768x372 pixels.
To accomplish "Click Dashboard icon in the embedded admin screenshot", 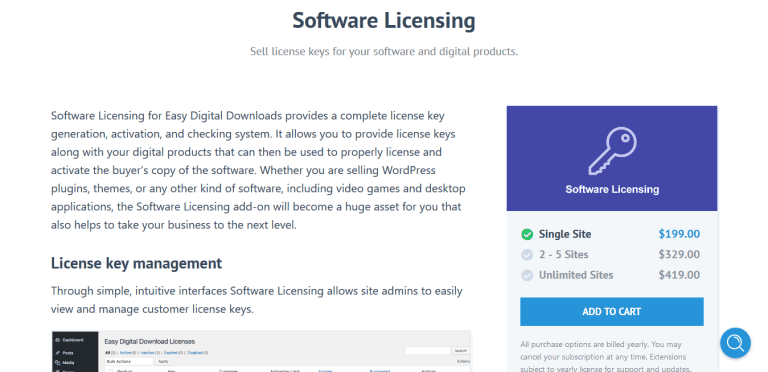I will [58, 340].
